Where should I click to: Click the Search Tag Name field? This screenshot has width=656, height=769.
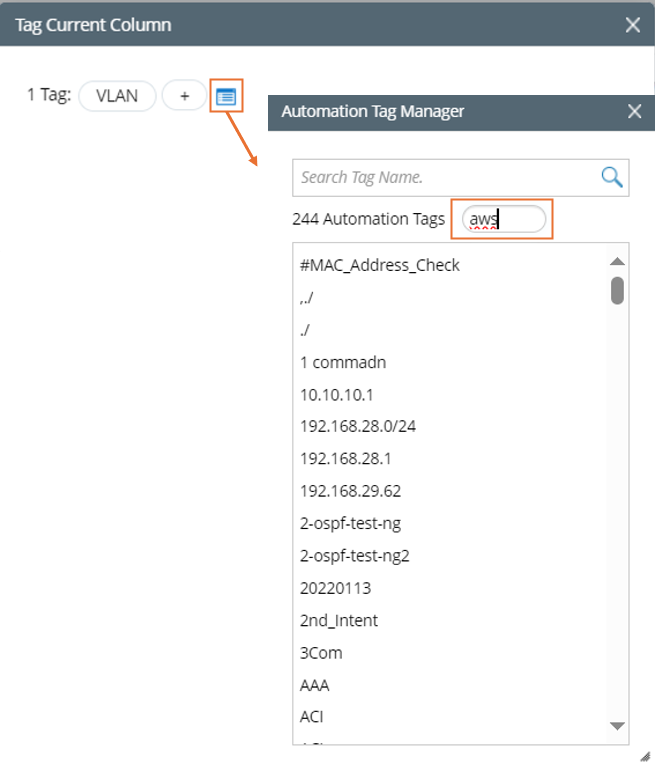coord(445,177)
